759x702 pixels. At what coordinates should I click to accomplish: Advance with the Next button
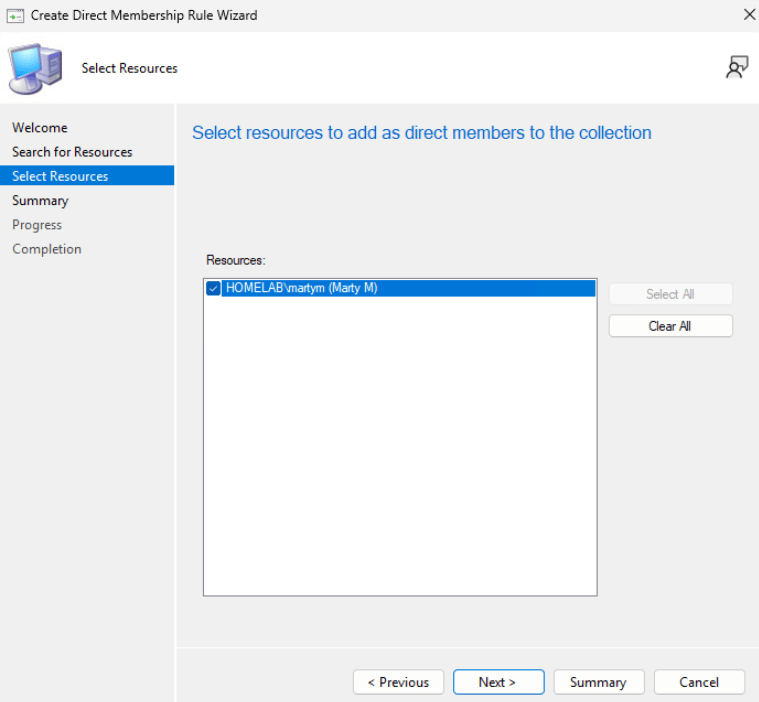(x=498, y=682)
